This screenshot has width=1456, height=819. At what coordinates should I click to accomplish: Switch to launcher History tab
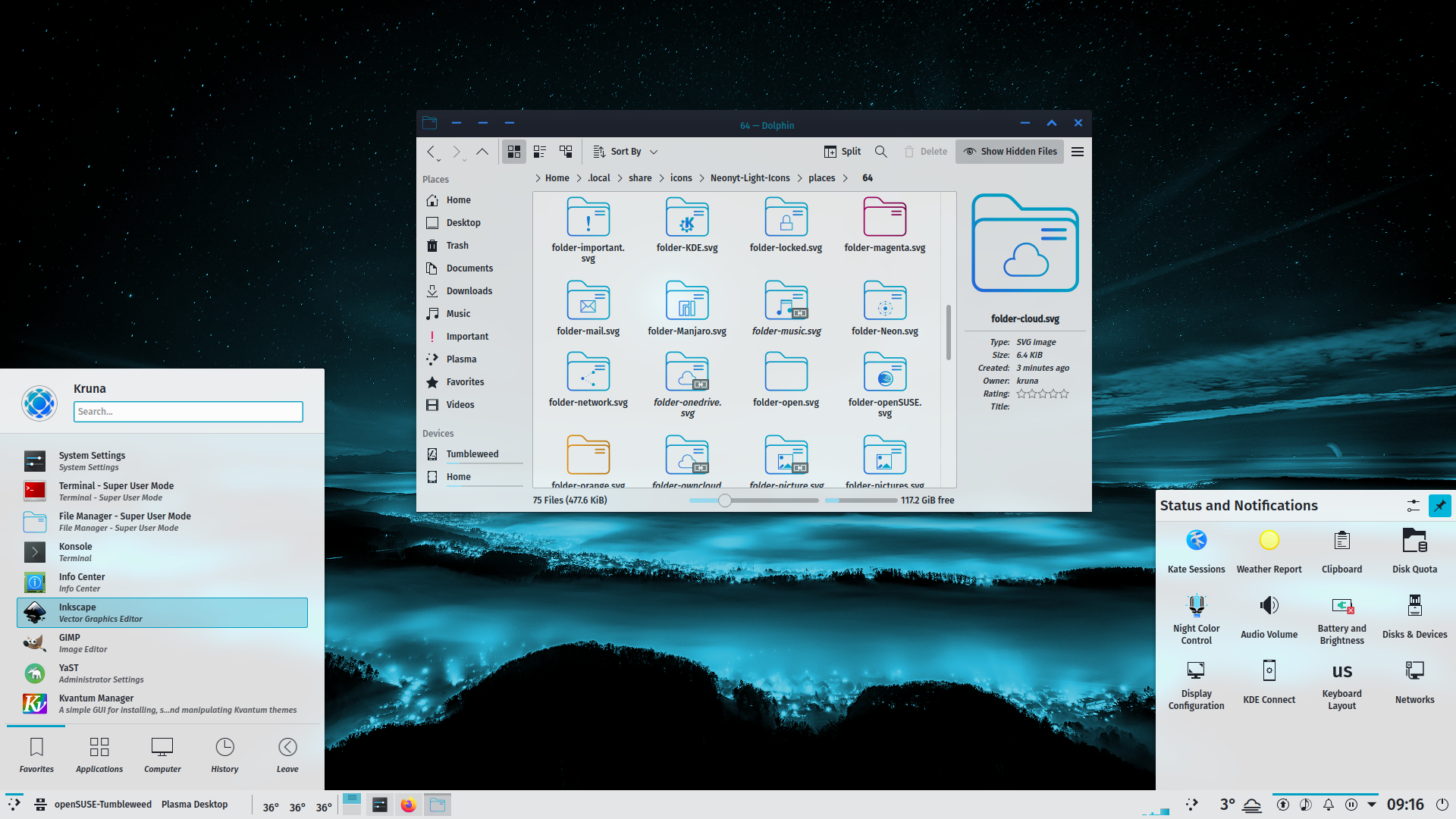[x=225, y=756]
